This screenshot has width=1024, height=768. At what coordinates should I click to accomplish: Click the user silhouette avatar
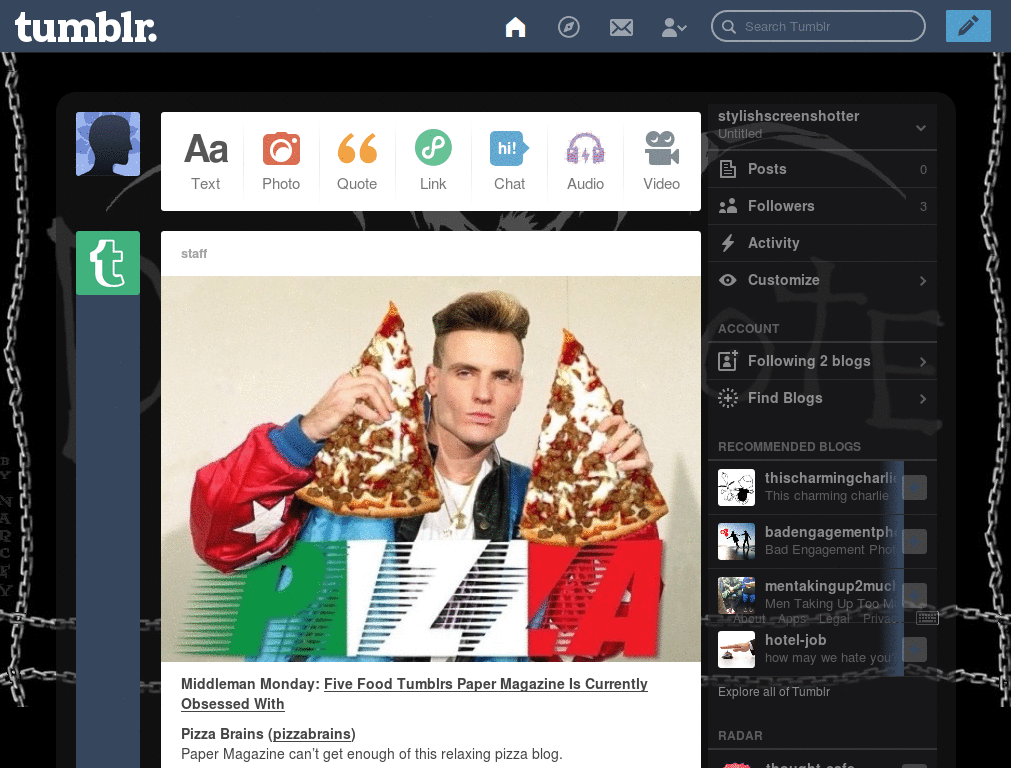(x=108, y=144)
